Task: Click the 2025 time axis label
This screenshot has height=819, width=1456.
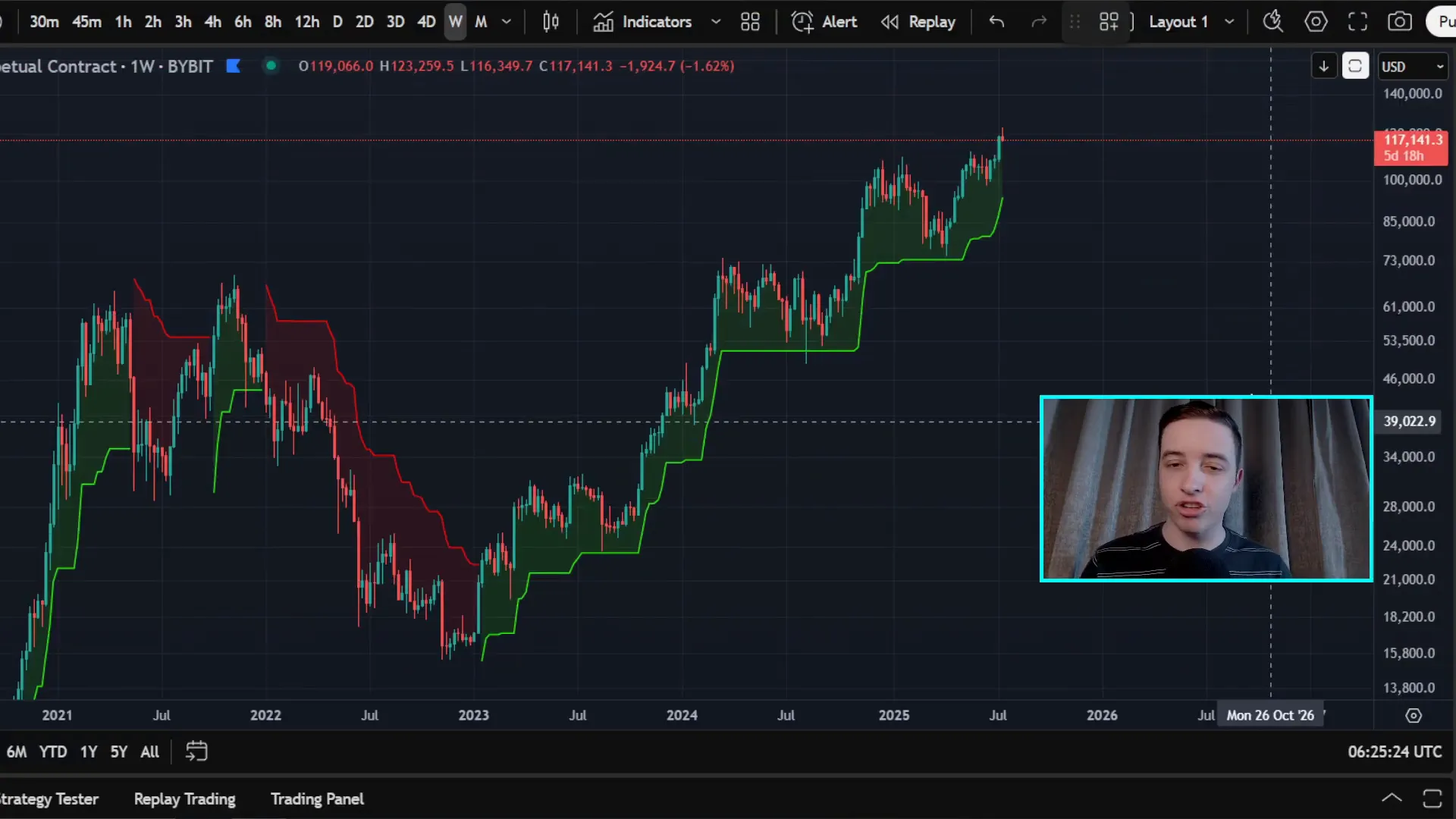Action: [x=894, y=715]
